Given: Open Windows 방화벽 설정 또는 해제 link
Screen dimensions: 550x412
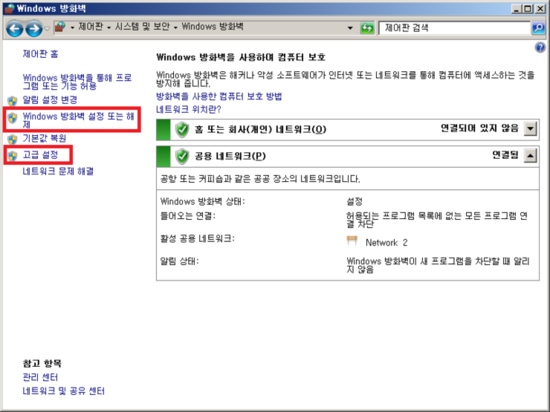Looking at the screenshot, I should point(79,120).
